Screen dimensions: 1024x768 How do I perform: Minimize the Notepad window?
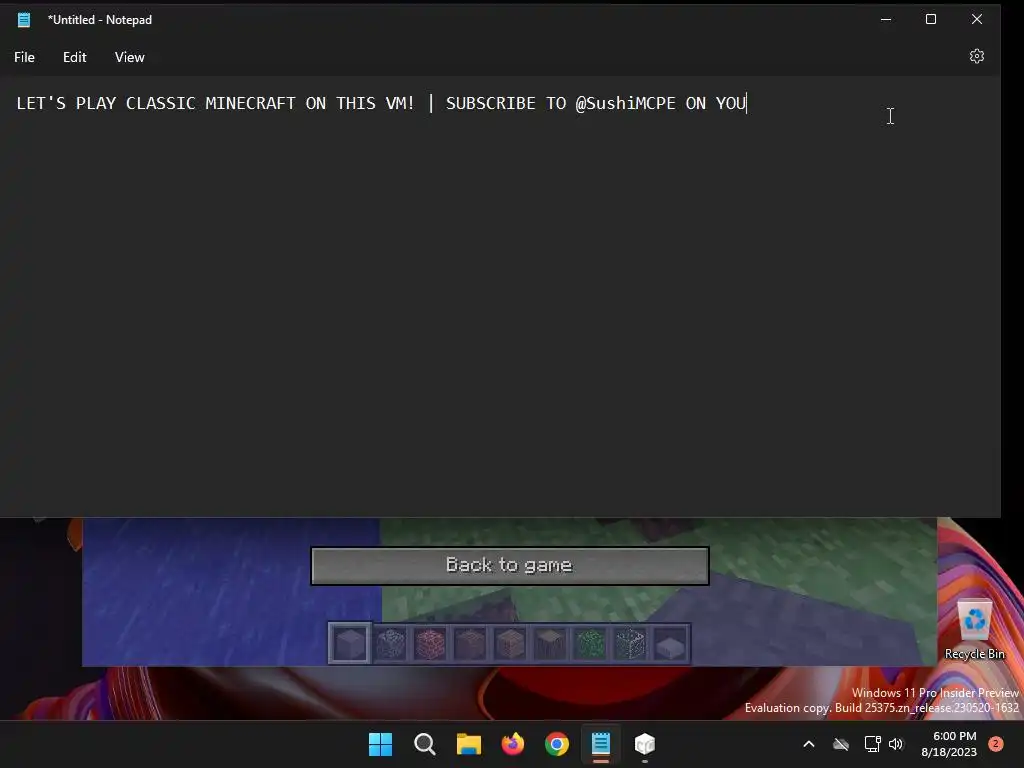click(x=886, y=20)
